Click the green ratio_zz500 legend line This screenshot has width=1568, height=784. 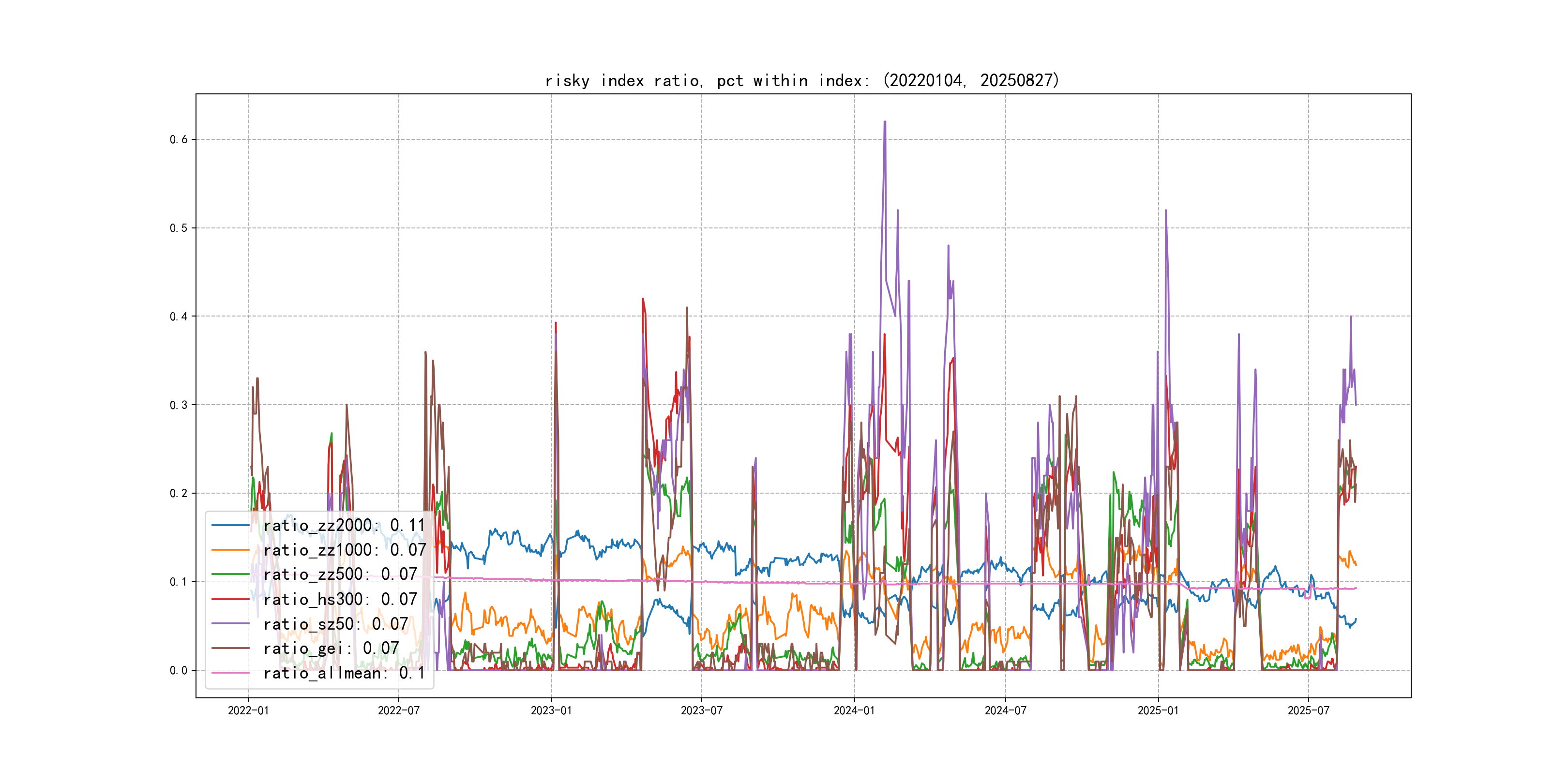(x=230, y=574)
